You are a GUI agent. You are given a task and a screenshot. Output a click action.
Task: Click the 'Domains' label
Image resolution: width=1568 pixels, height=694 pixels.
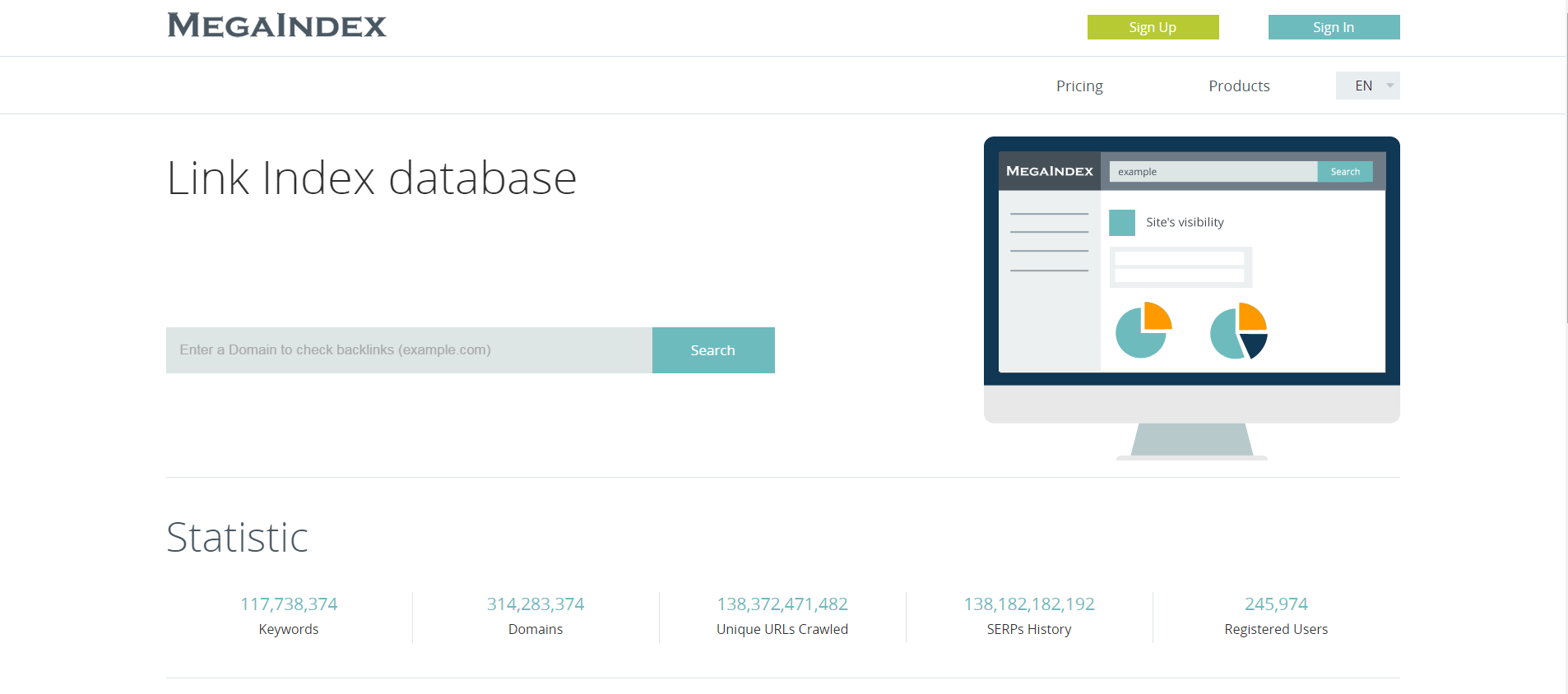pyautogui.click(x=536, y=629)
